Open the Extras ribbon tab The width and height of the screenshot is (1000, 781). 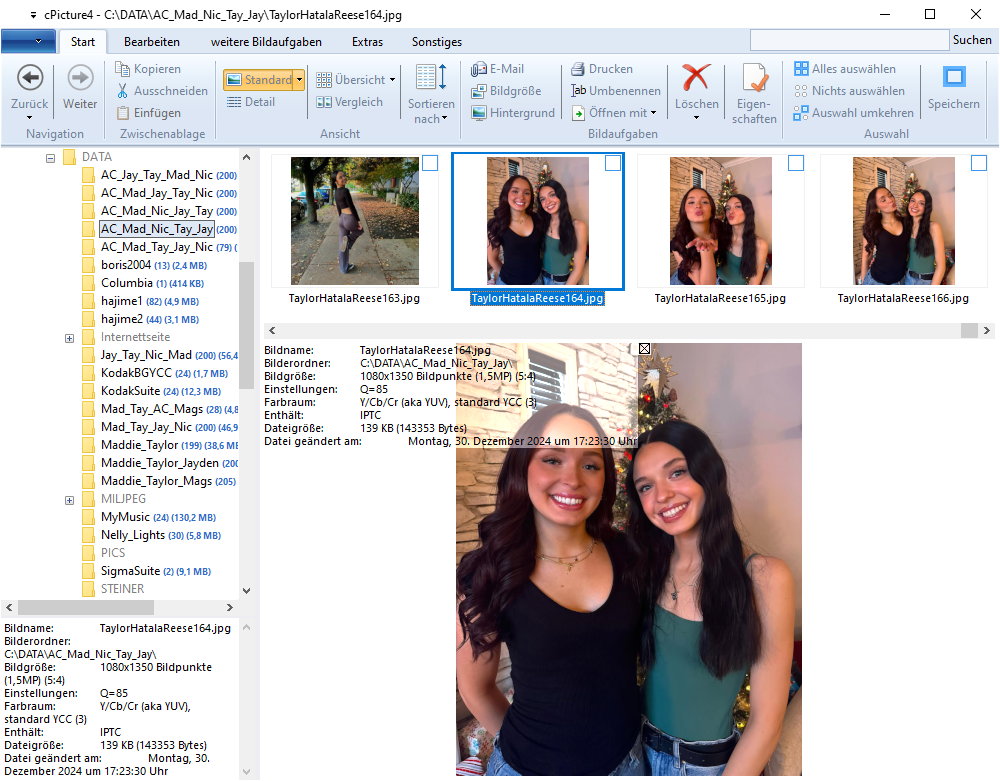pyautogui.click(x=367, y=42)
